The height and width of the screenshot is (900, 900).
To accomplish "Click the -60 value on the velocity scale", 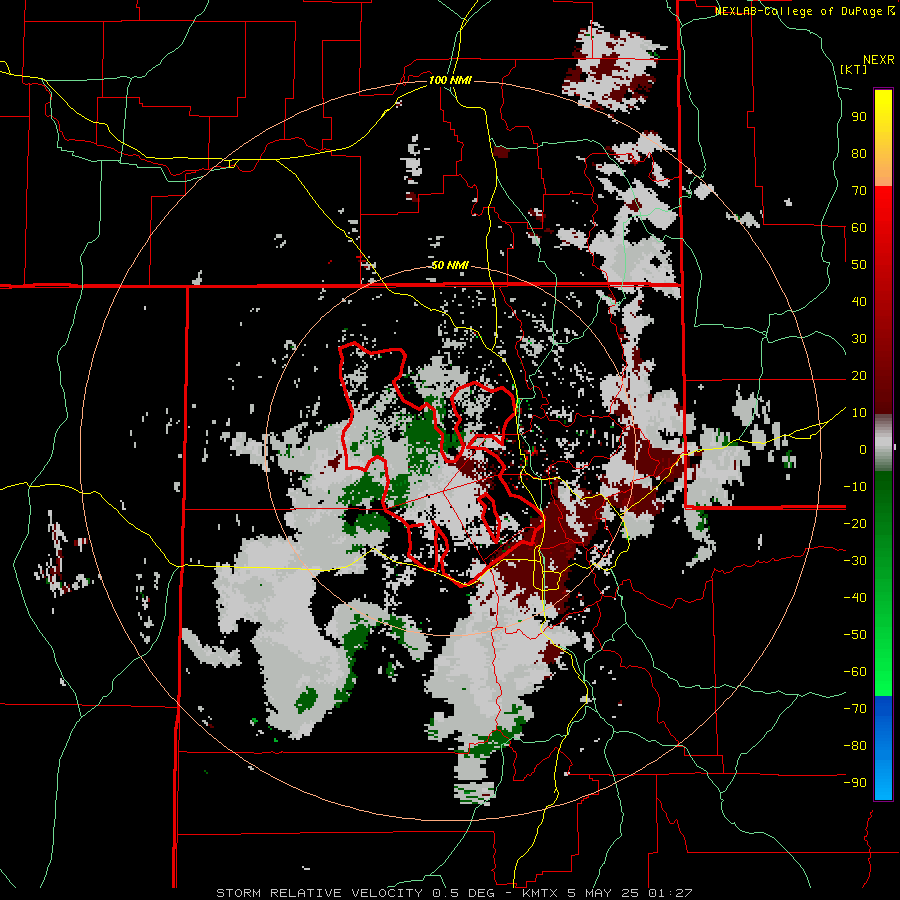I will tap(855, 672).
